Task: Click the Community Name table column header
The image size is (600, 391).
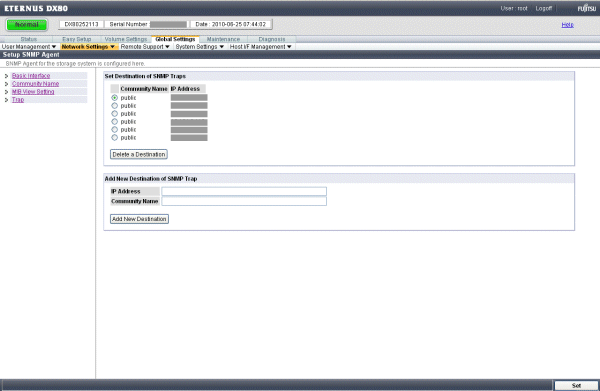Action: point(144,89)
